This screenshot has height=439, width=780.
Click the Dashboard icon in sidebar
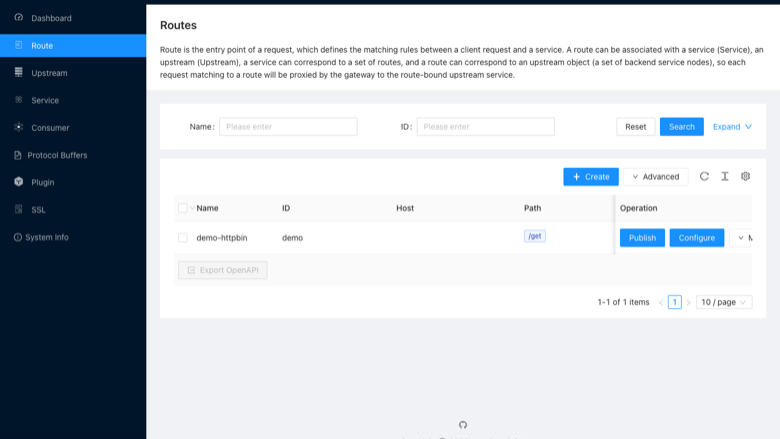(18, 18)
